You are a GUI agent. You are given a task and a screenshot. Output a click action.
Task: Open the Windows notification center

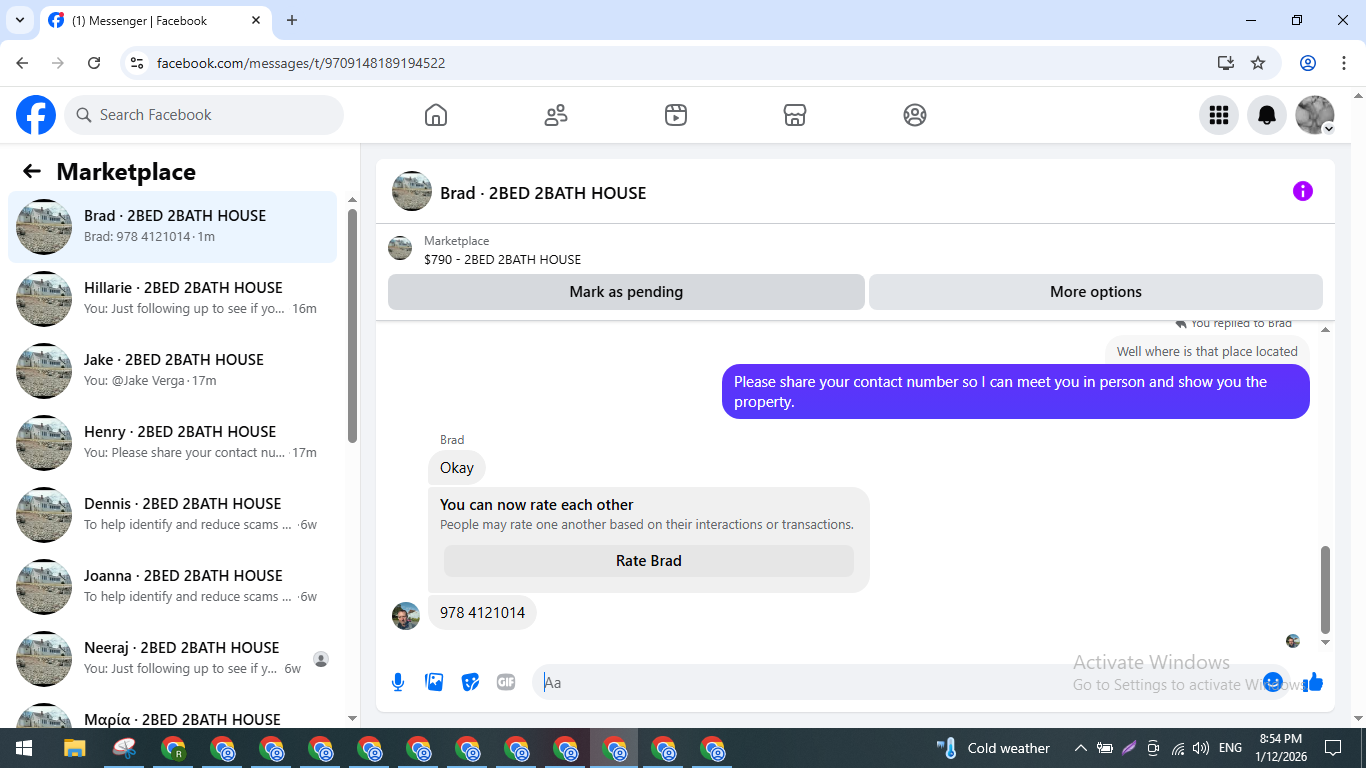pos(1333,748)
